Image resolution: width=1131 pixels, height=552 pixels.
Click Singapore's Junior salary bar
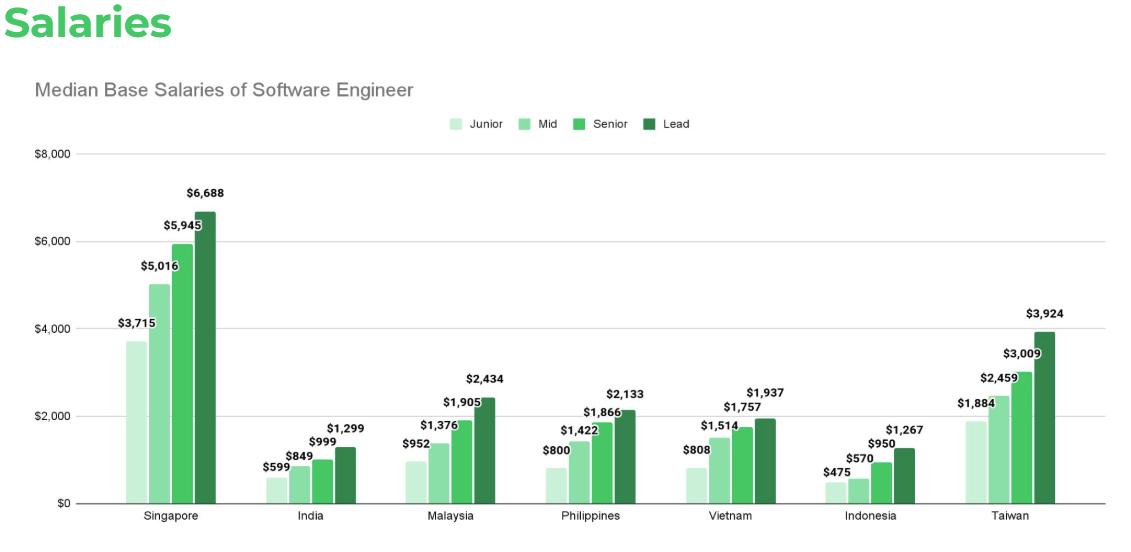tap(136, 422)
